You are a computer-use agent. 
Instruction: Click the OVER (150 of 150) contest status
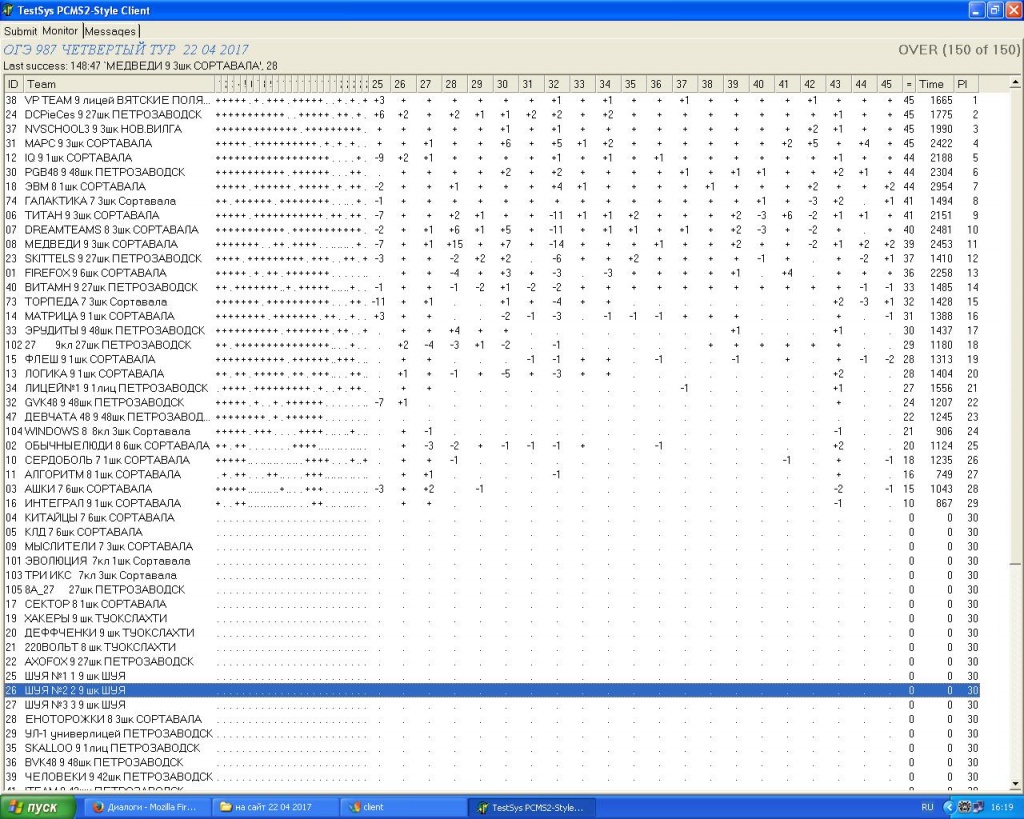pyautogui.click(x=959, y=50)
